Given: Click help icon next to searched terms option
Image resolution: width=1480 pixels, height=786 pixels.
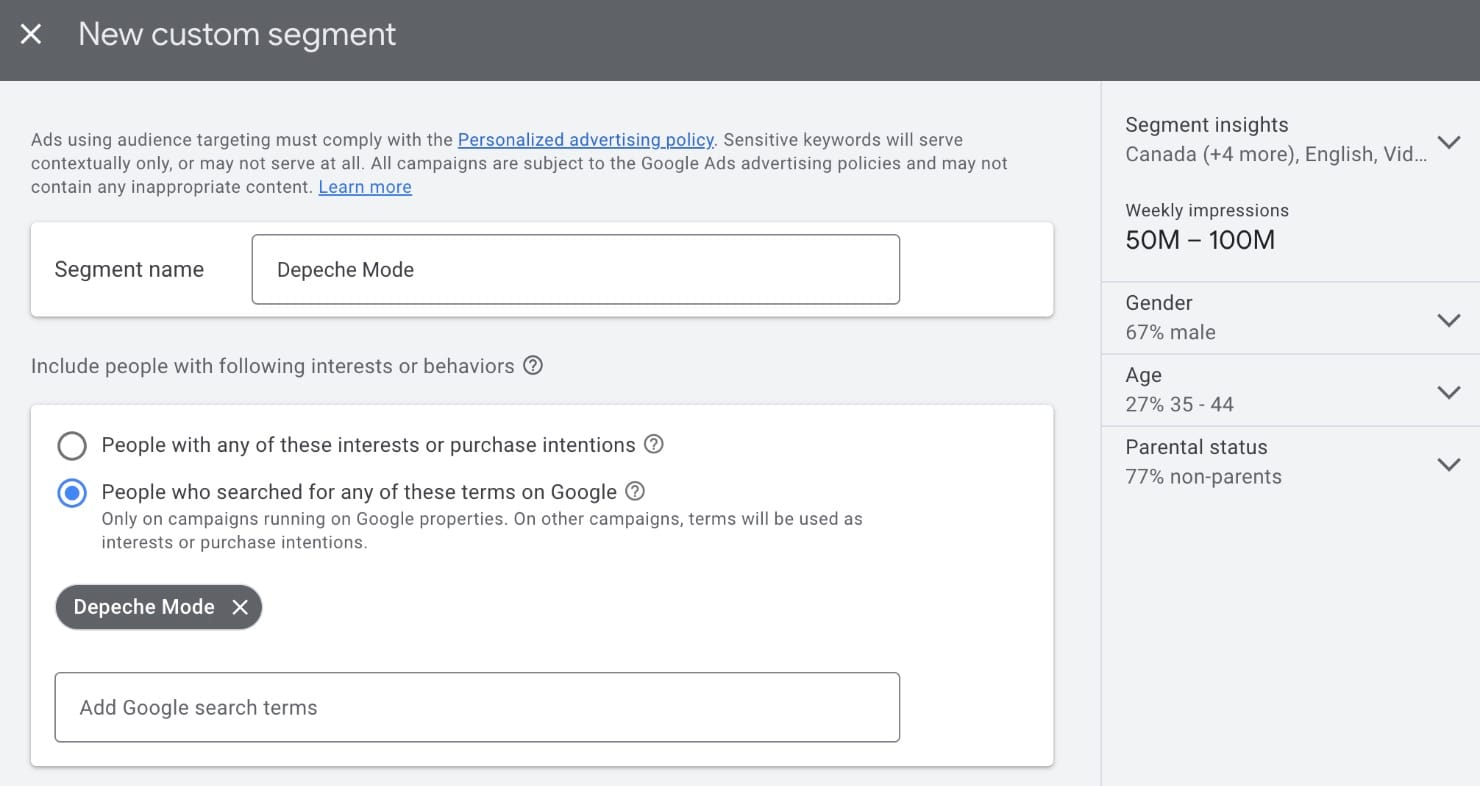Looking at the screenshot, I should 635,492.
